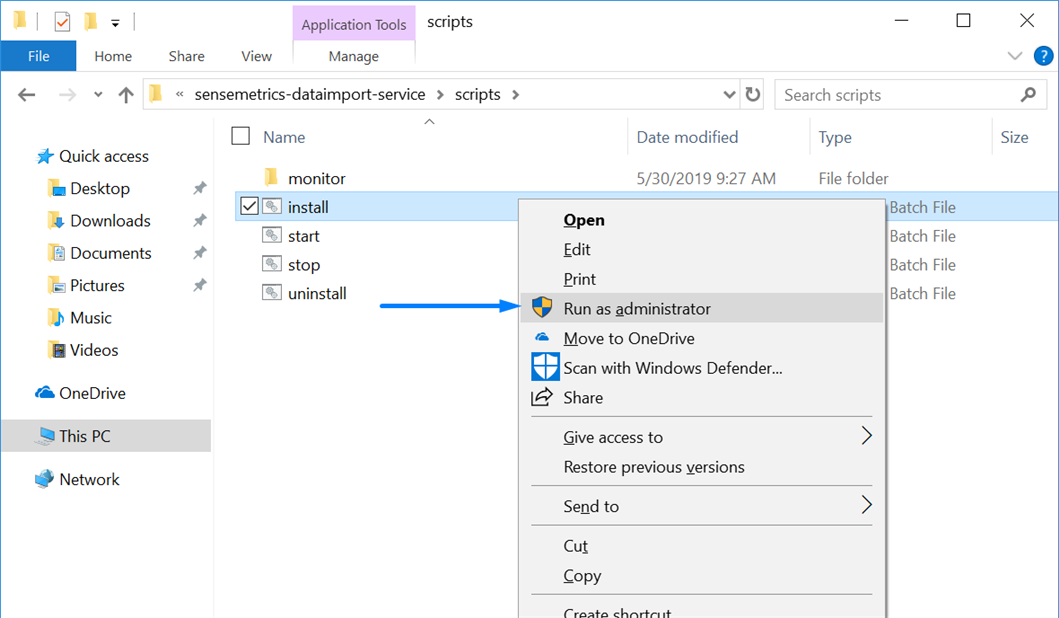Toggle the select all items checkbox
1059x618 pixels.
240,137
